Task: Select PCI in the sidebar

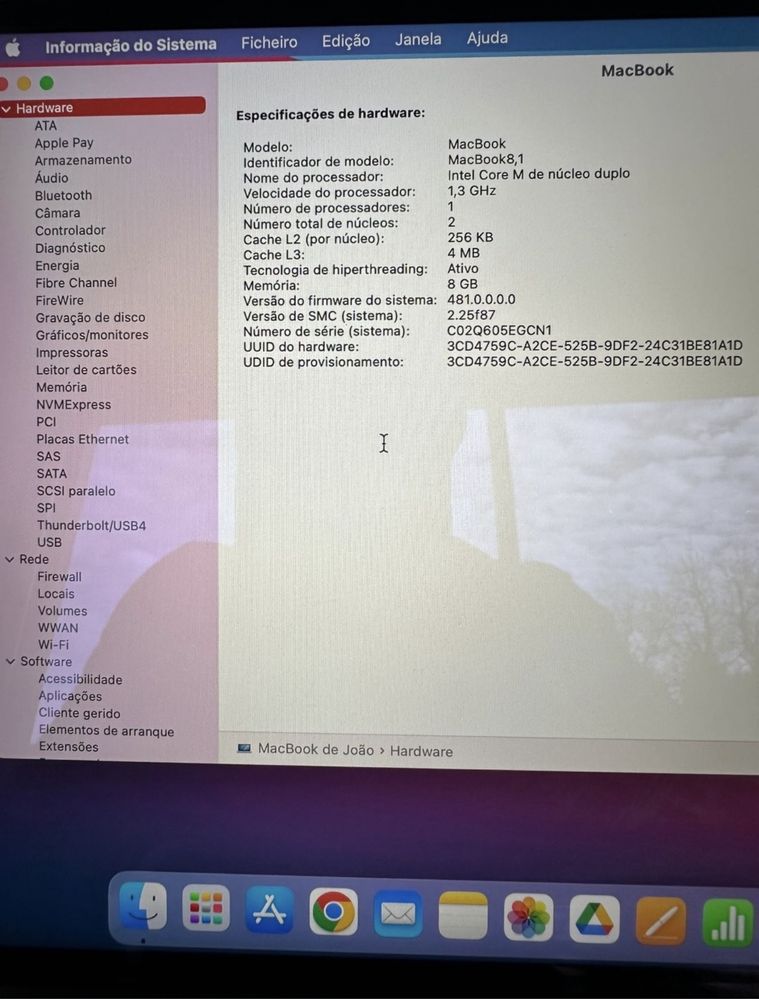Action: pos(46,422)
